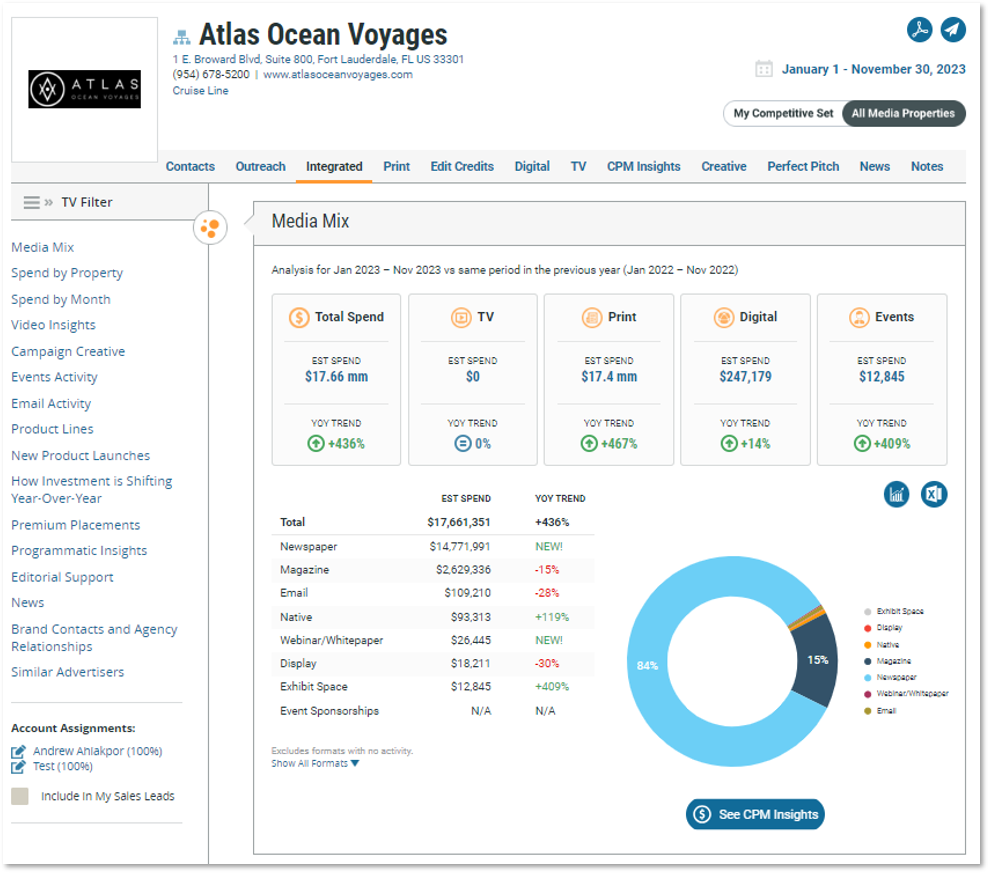
Task: Export page as PDF icon
Action: pyautogui.click(x=920, y=30)
